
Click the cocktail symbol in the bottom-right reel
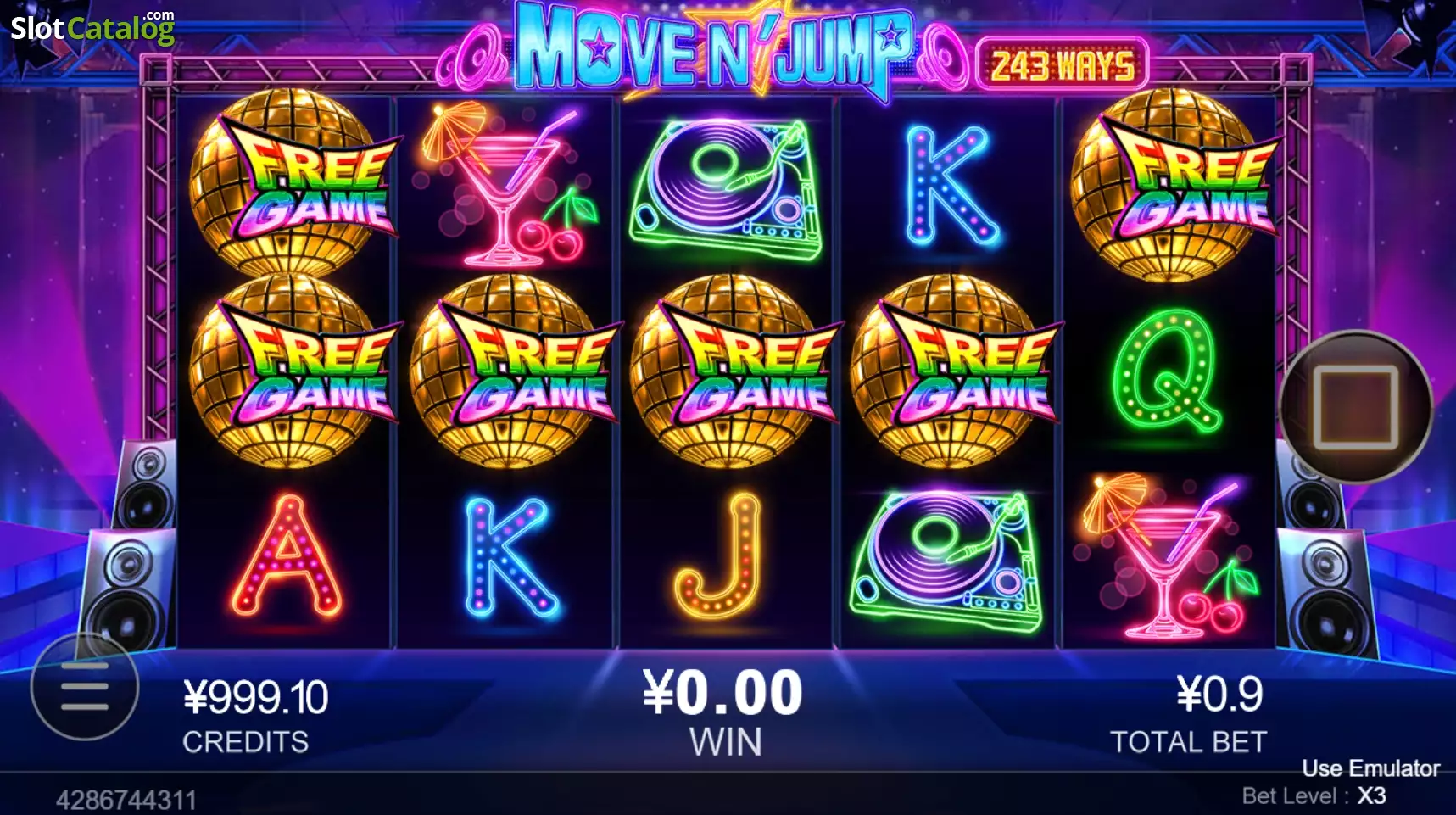(x=1169, y=558)
